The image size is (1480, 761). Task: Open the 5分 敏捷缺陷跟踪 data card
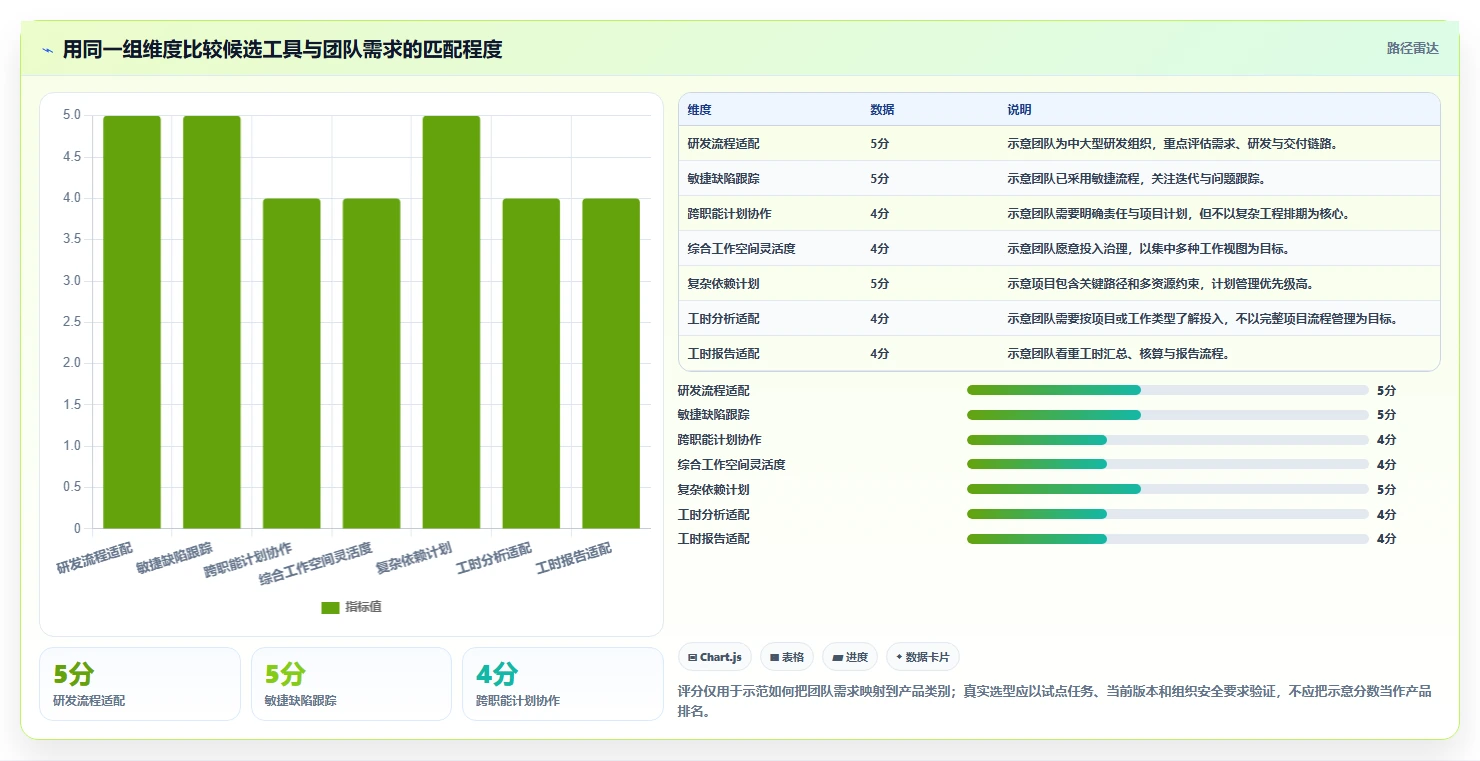351,684
